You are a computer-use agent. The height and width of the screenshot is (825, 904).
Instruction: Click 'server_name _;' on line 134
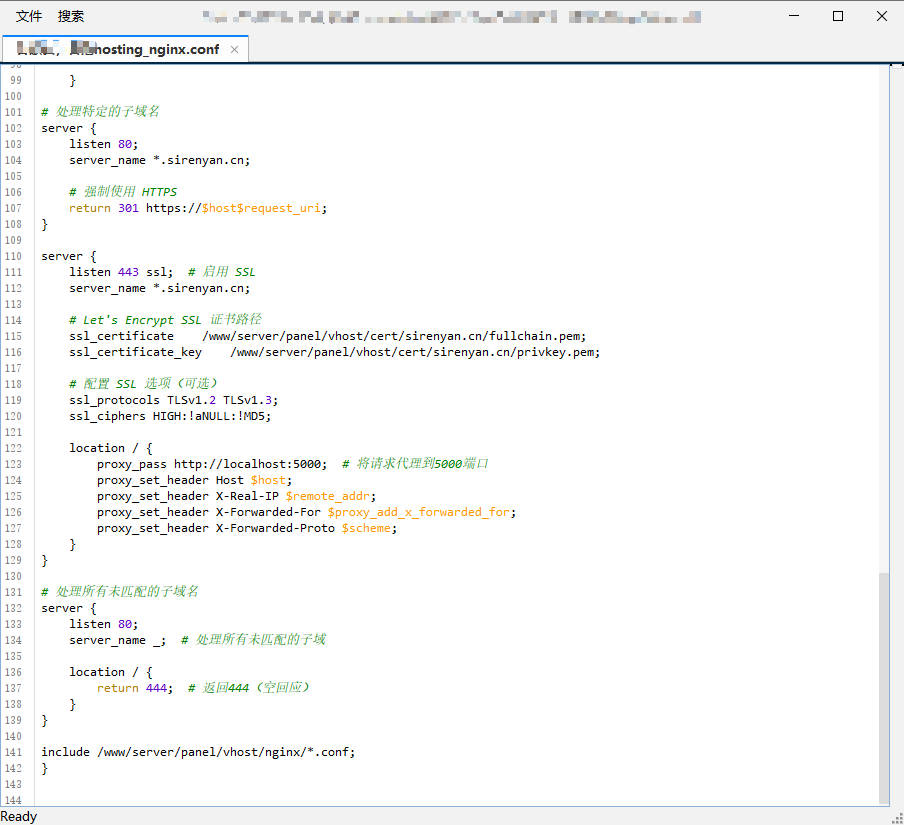(x=118, y=641)
